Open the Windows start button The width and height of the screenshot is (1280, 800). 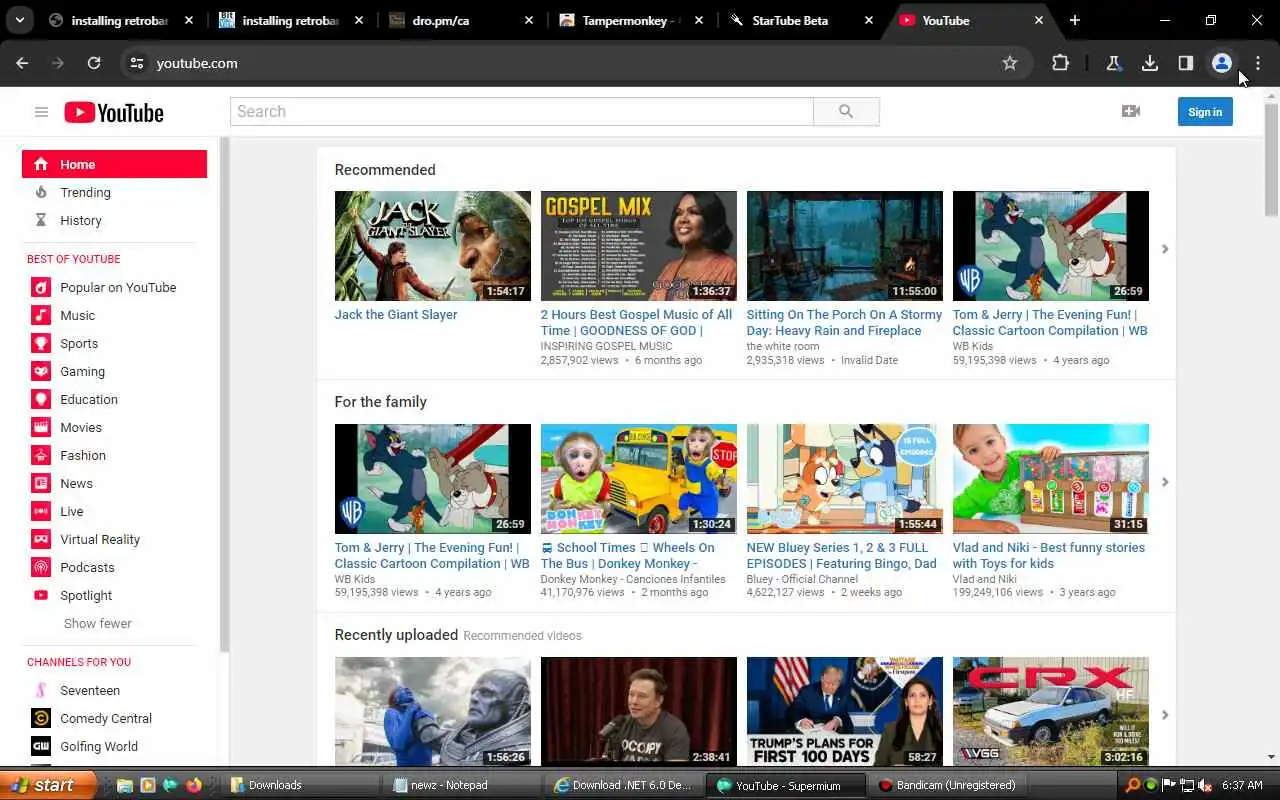pyautogui.click(x=49, y=785)
